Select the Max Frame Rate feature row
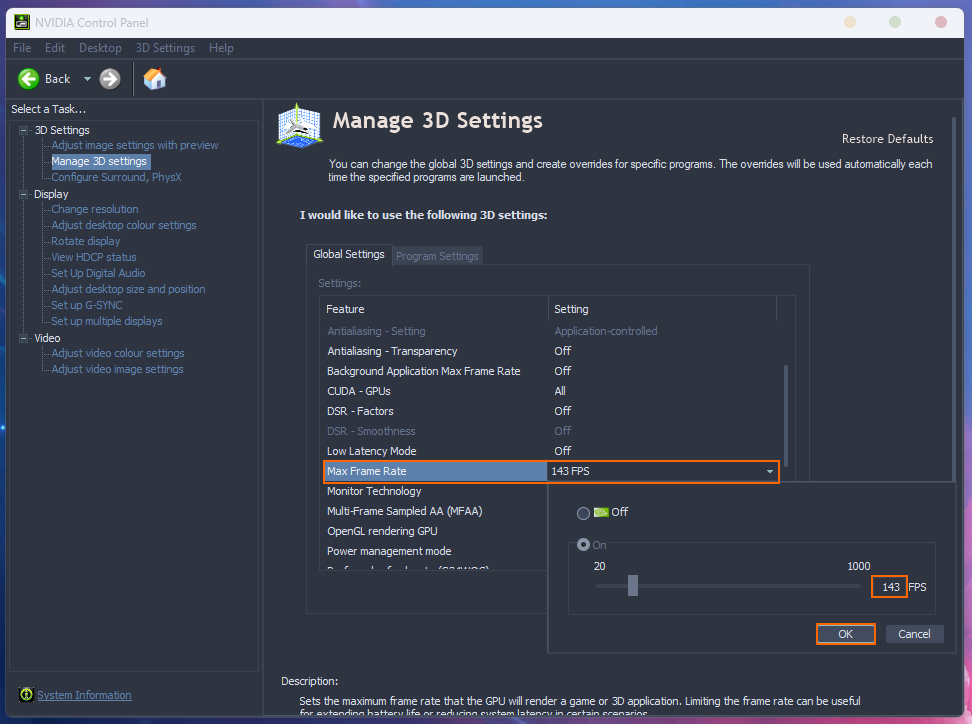972x724 pixels. [435, 471]
